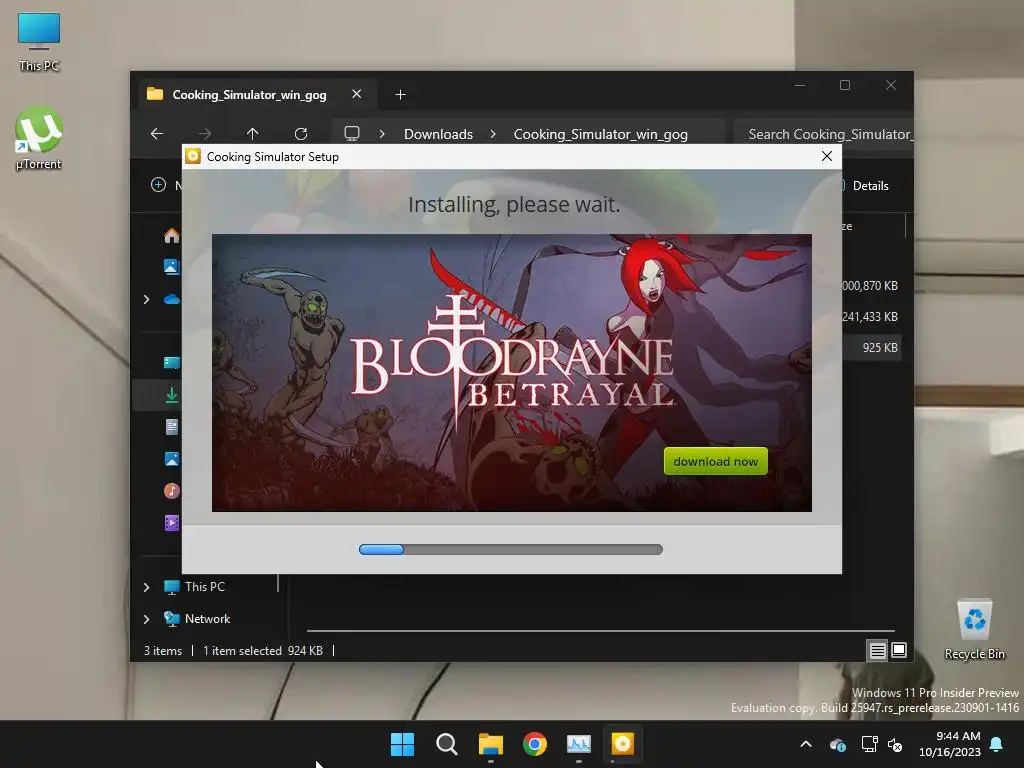Select Cooking_Simulator_win_gog breadcrumb
1024x768 pixels.
point(600,134)
